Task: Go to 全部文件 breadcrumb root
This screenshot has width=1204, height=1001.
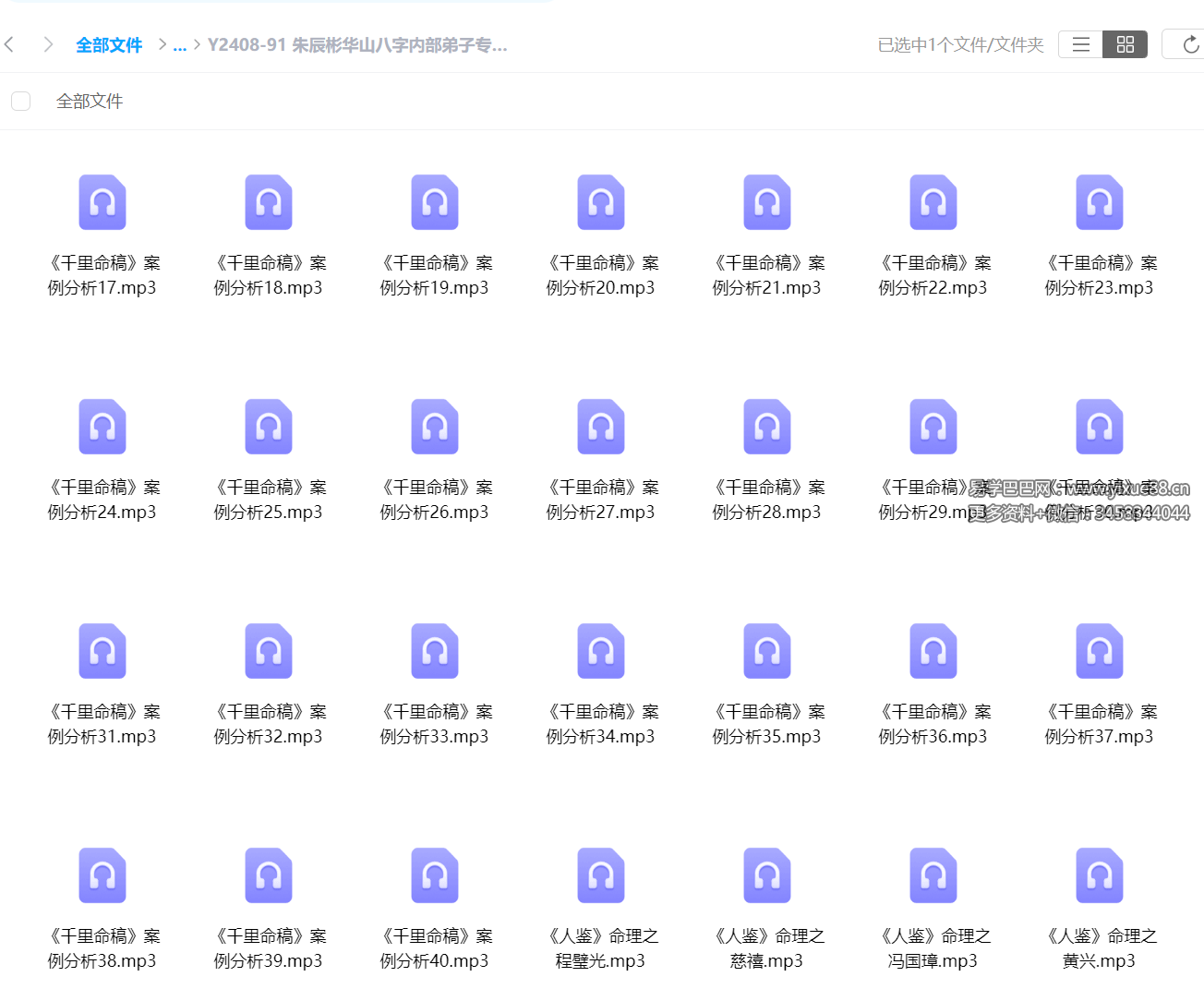Action: pos(109,45)
